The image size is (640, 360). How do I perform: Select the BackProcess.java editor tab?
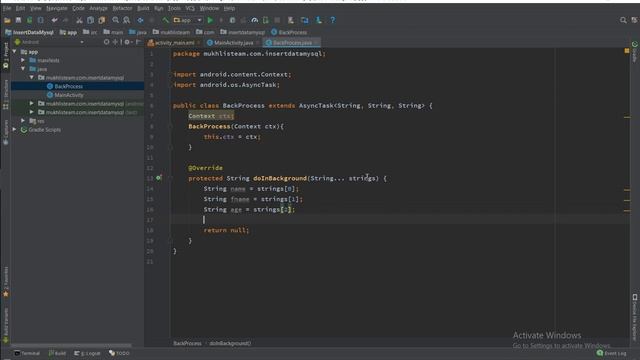(x=292, y=42)
